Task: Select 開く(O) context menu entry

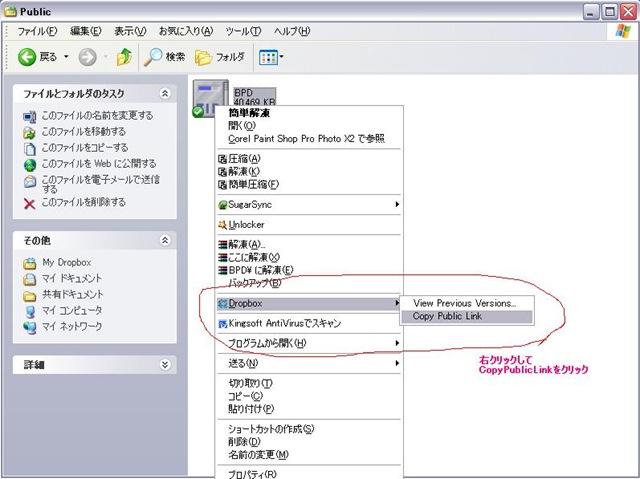Action: point(309,126)
